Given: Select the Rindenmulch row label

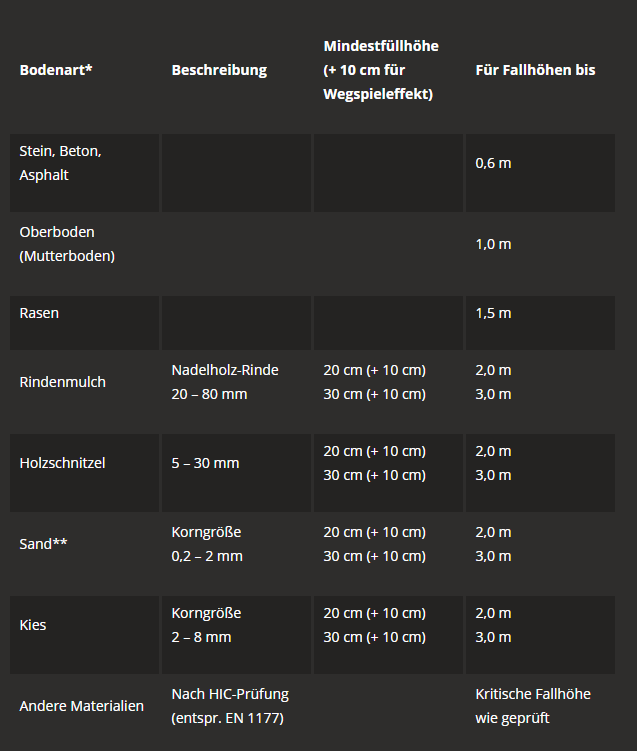Looking at the screenshot, I should [62, 382].
